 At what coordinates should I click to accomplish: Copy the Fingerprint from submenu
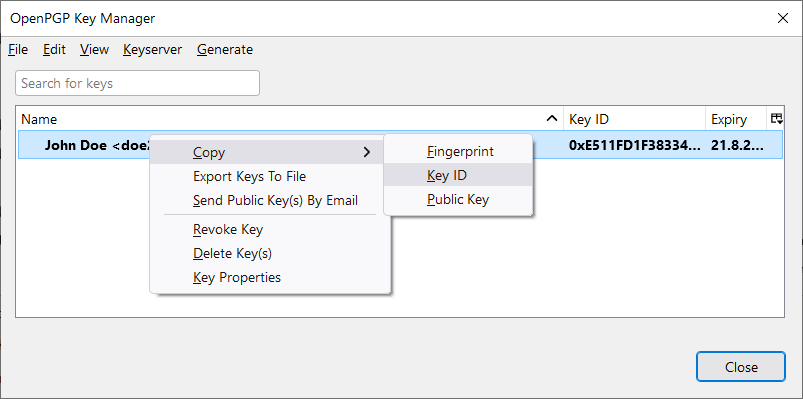tap(458, 151)
